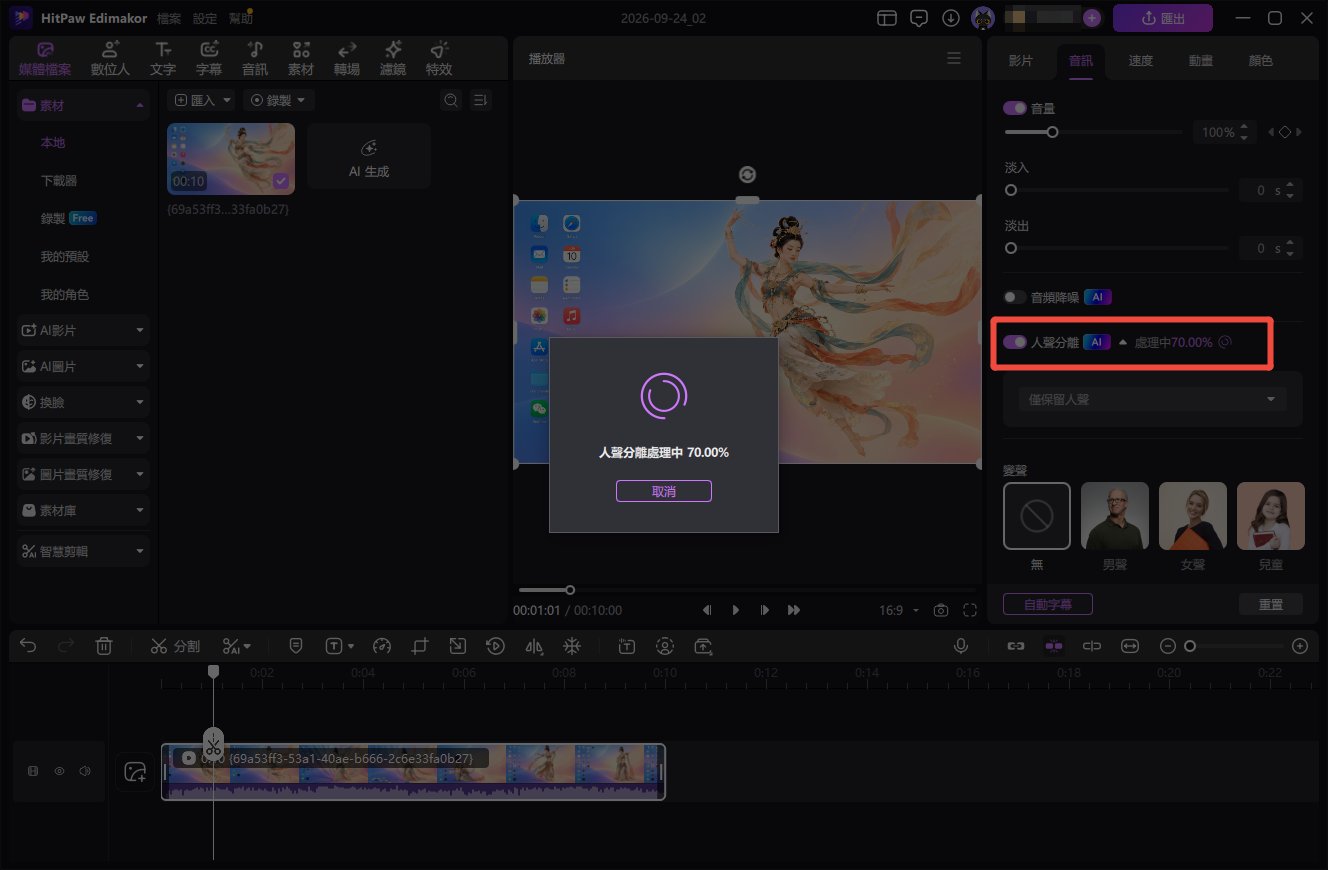Screen dimensions: 1328x870
Task: Delete selected clip with trash icon
Action: pyautogui.click(x=104, y=646)
